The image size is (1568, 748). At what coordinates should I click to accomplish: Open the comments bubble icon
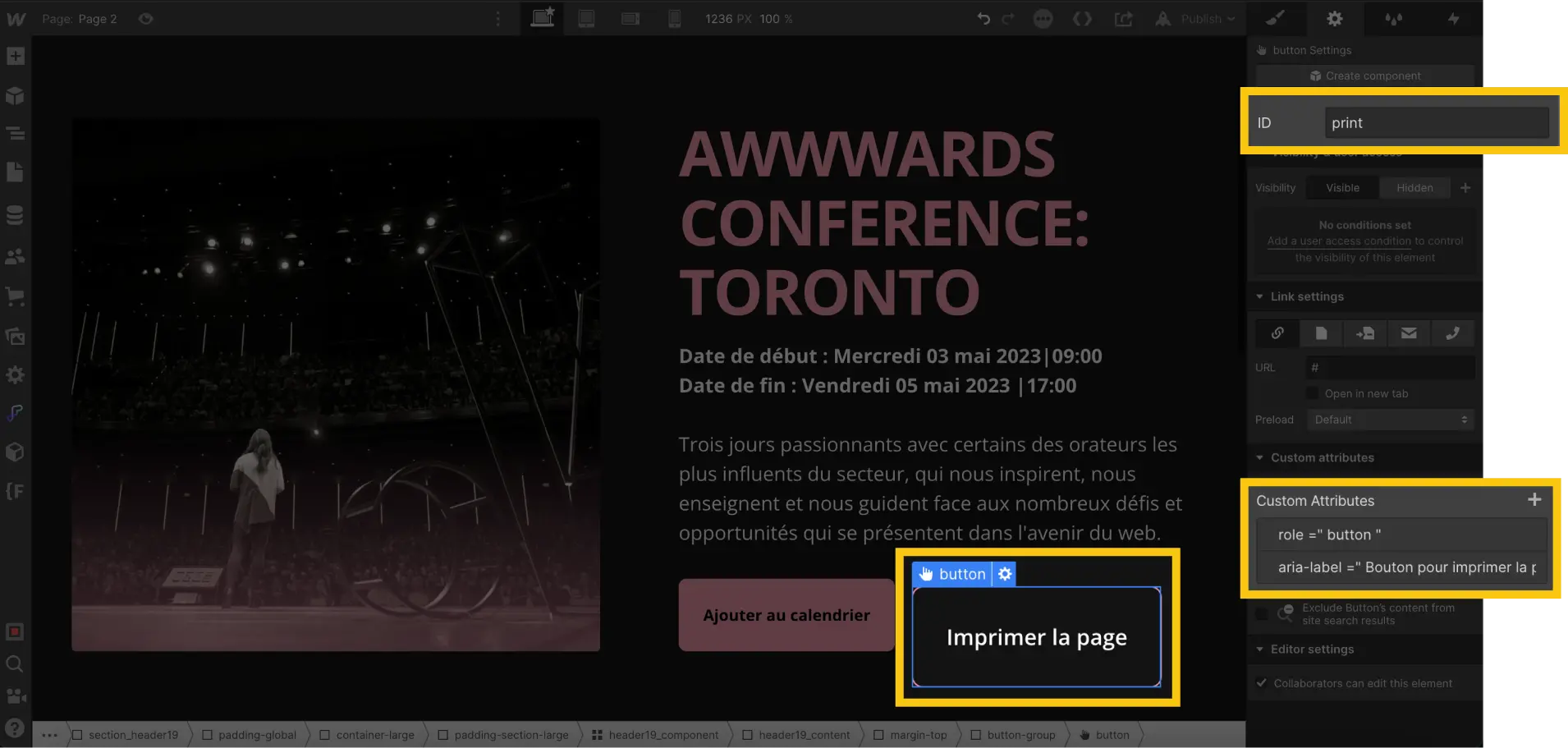pos(1043,19)
